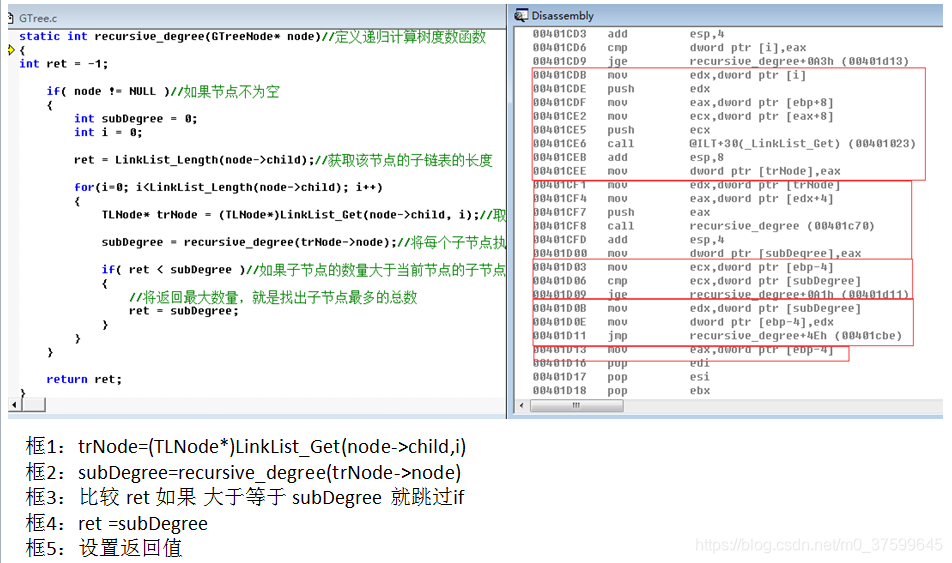Click disassembly row 00401D17 'pop esi'
Viewport: 952px width, 563px height.
[621, 377]
